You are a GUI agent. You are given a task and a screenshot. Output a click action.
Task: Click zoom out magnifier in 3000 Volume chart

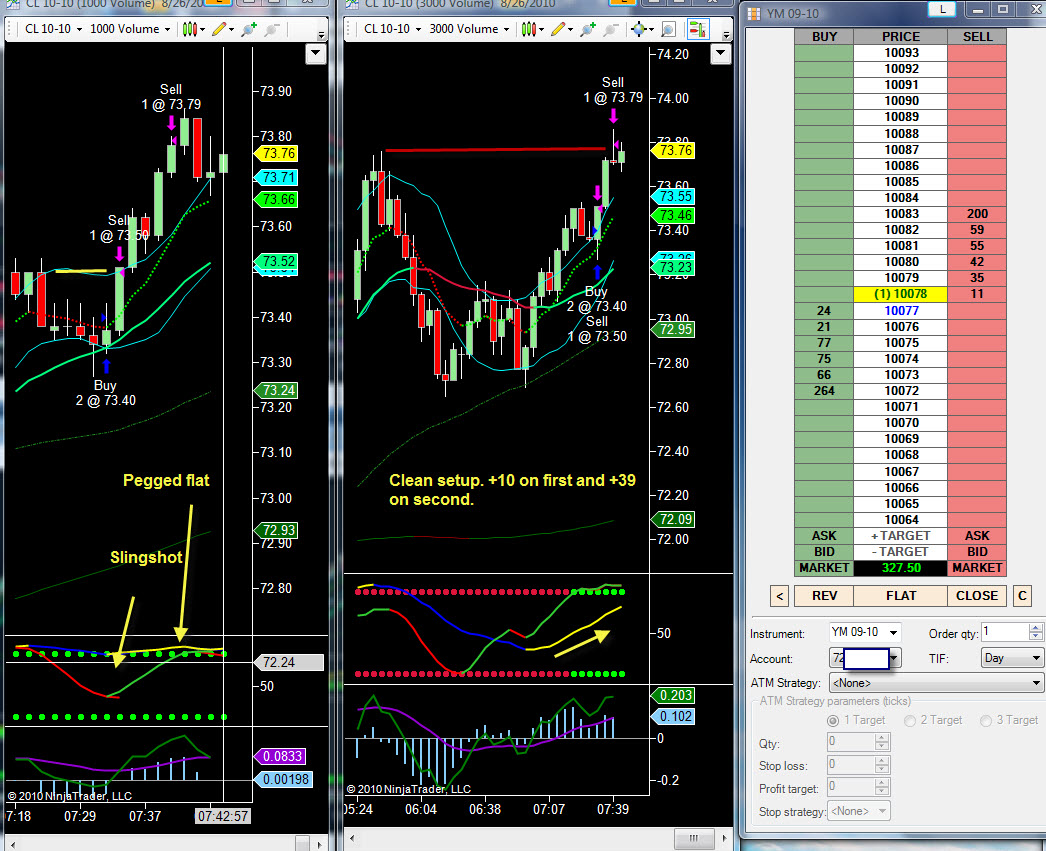(610, 29)
